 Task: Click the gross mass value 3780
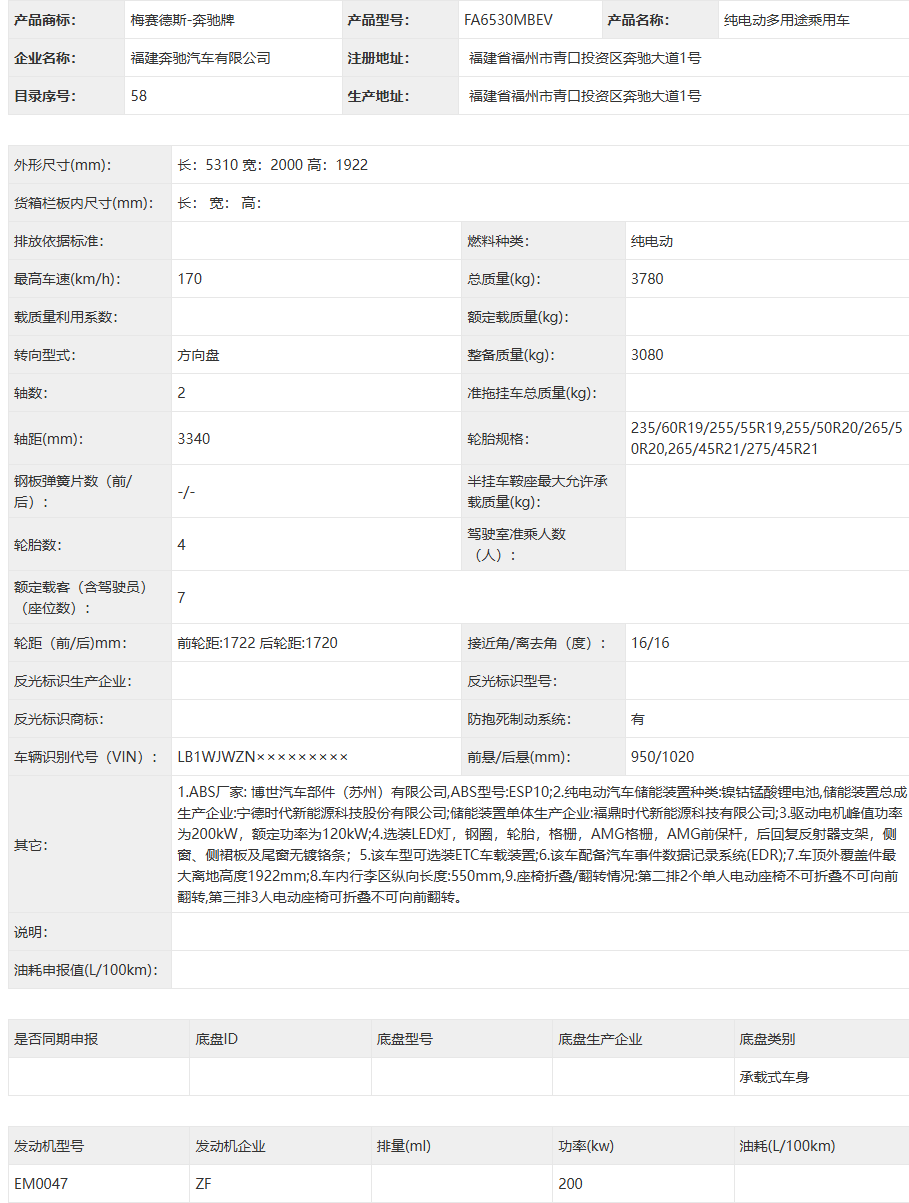[647, 279]
